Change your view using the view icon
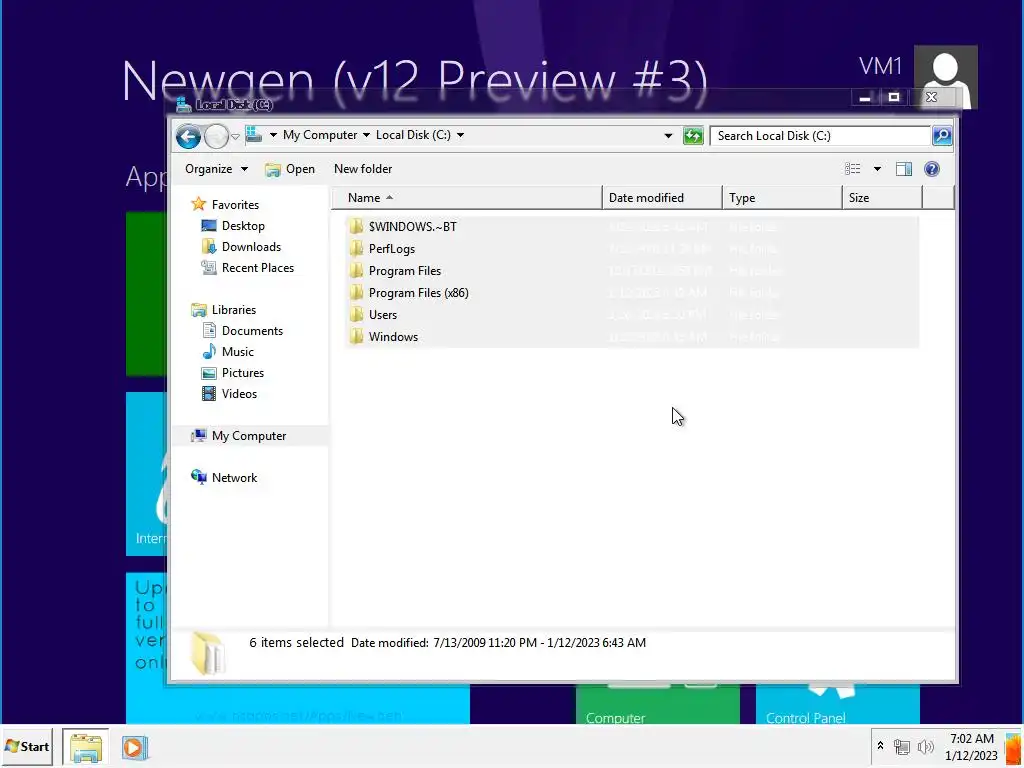Image resolution: width=1024 pixels, height=768 pixels. (x=853, y=169)
